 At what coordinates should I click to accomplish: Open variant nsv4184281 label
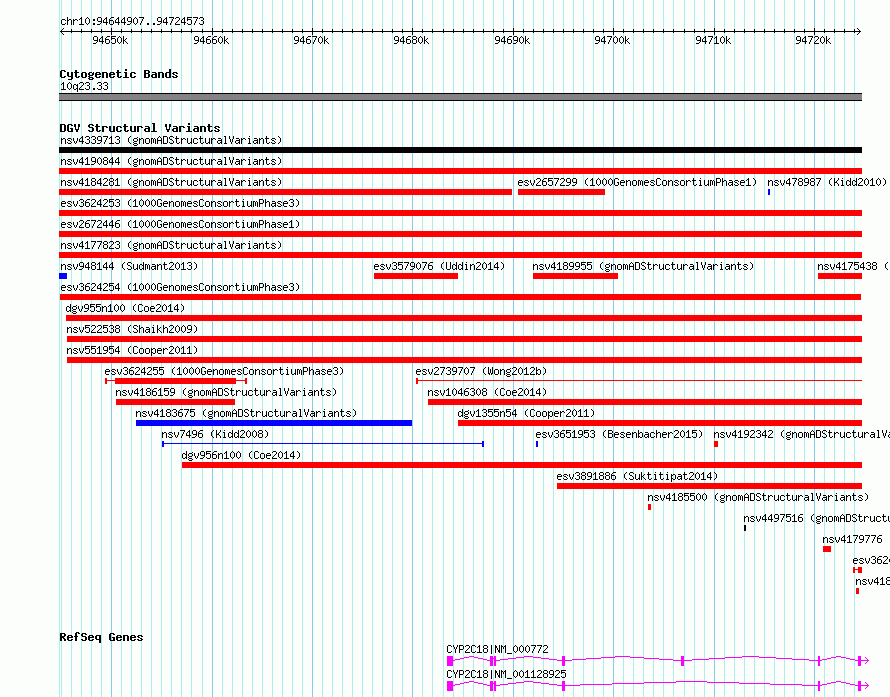pos(171,182)
